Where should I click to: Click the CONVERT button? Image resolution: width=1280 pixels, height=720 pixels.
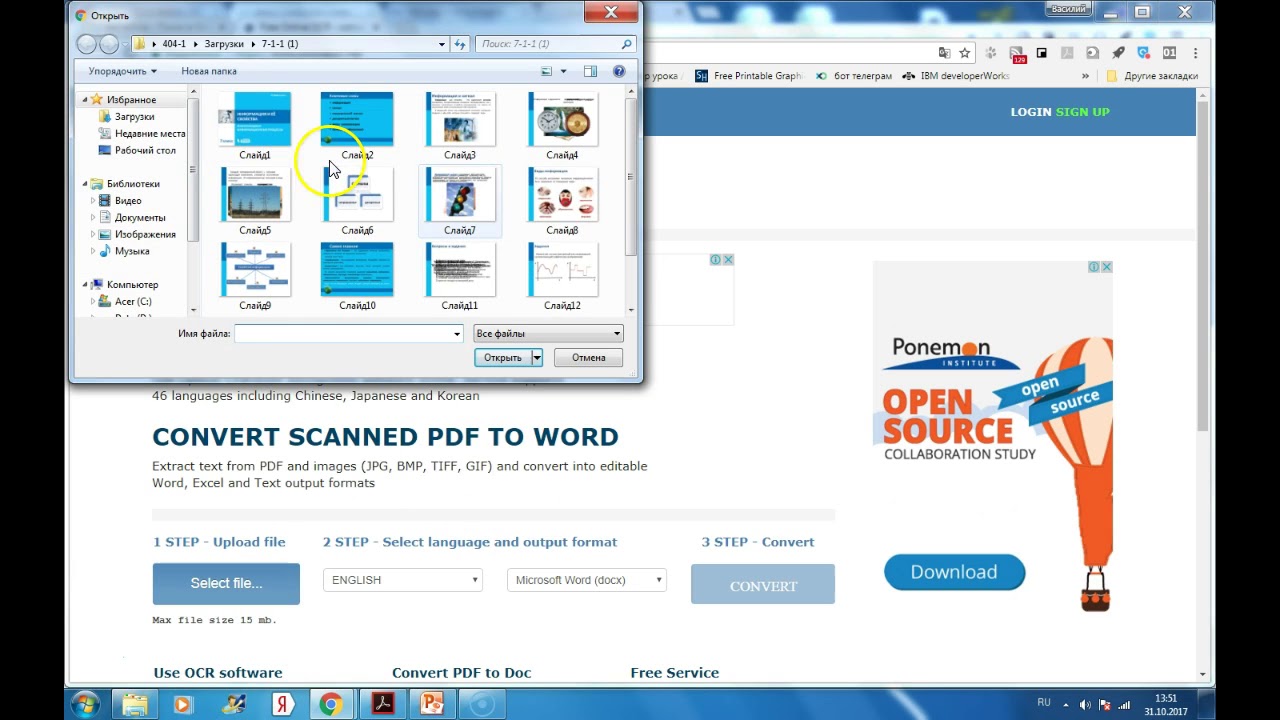tap(763, 585)
